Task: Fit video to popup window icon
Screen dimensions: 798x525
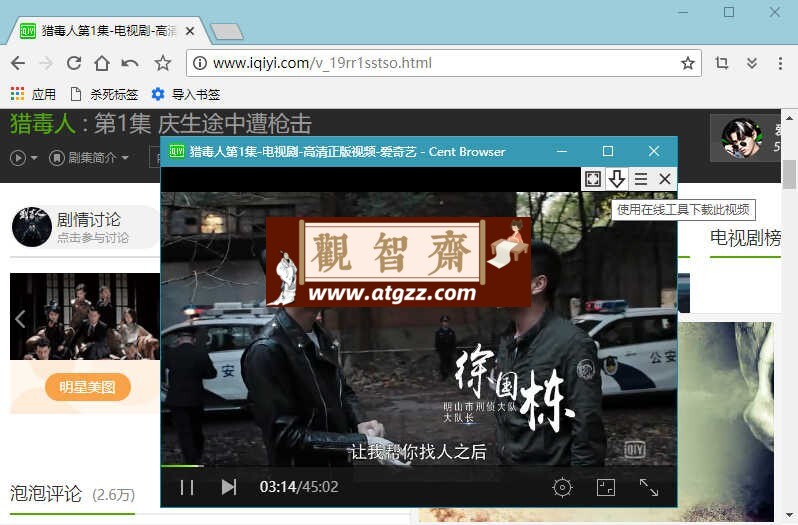Action: click(x=593, y=179)
